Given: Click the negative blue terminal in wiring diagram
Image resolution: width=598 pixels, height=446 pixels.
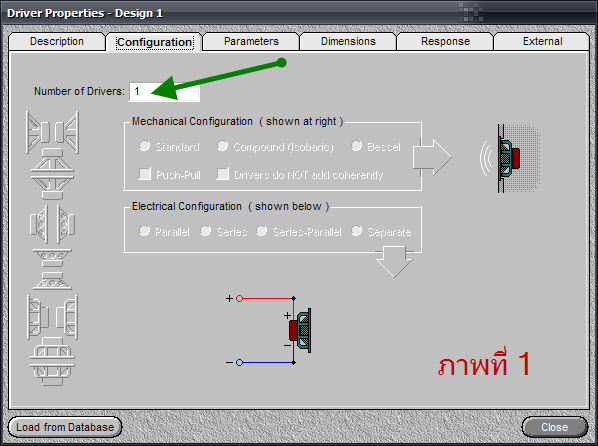Looking at the screenshot, I should coord(240,362).
